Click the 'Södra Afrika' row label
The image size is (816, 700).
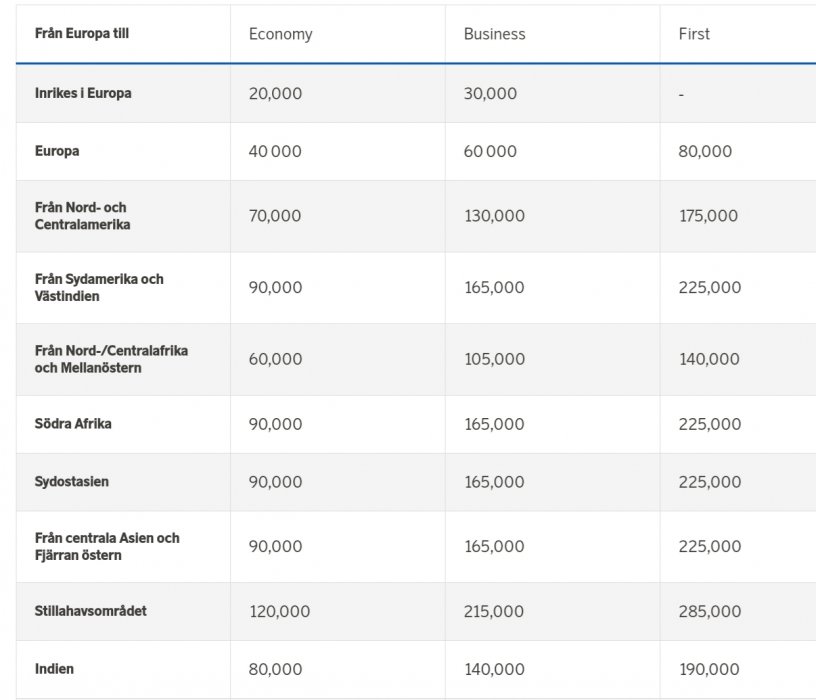coord(73,424)
